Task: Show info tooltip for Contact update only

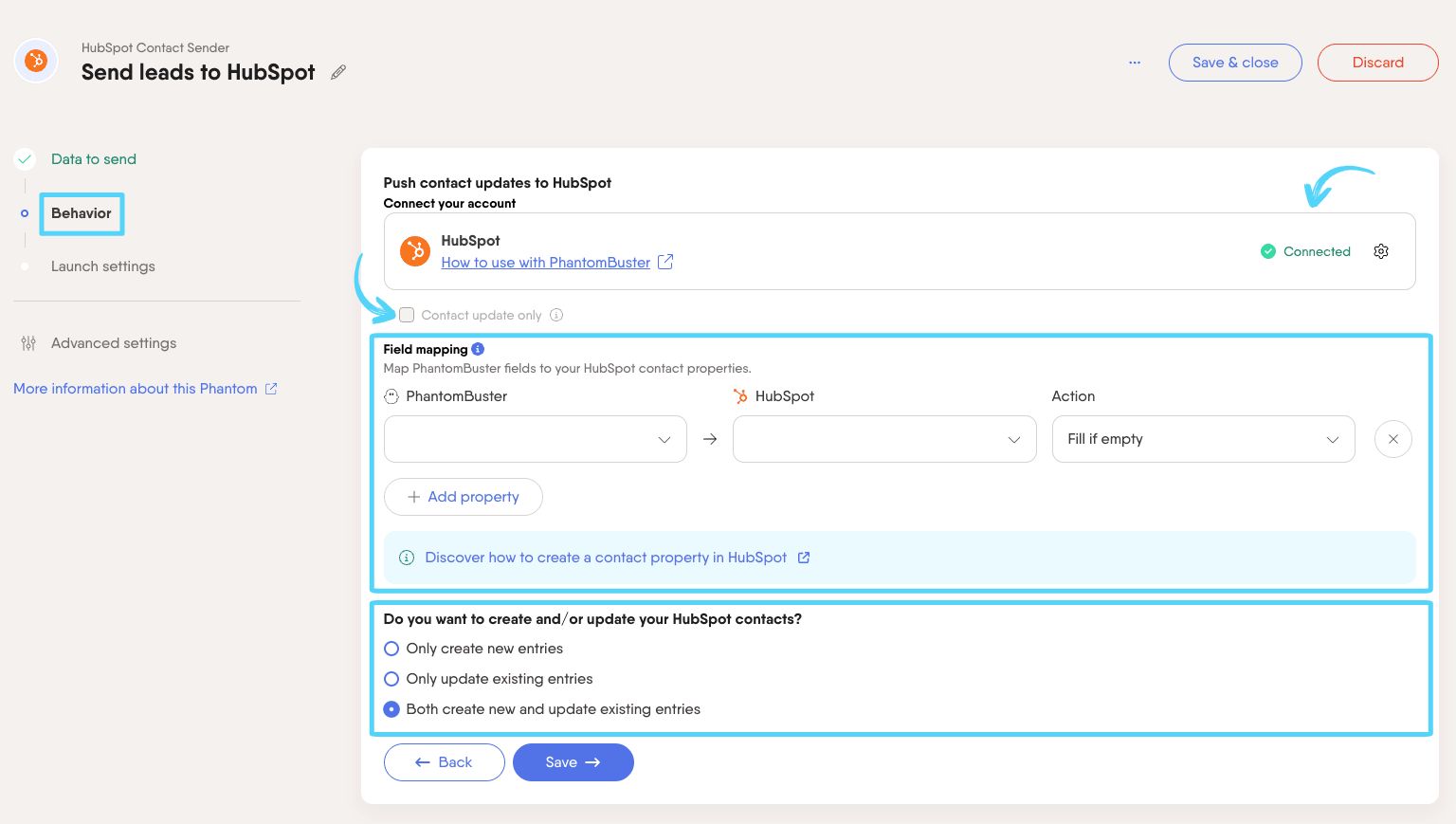Action: point(556,315)
